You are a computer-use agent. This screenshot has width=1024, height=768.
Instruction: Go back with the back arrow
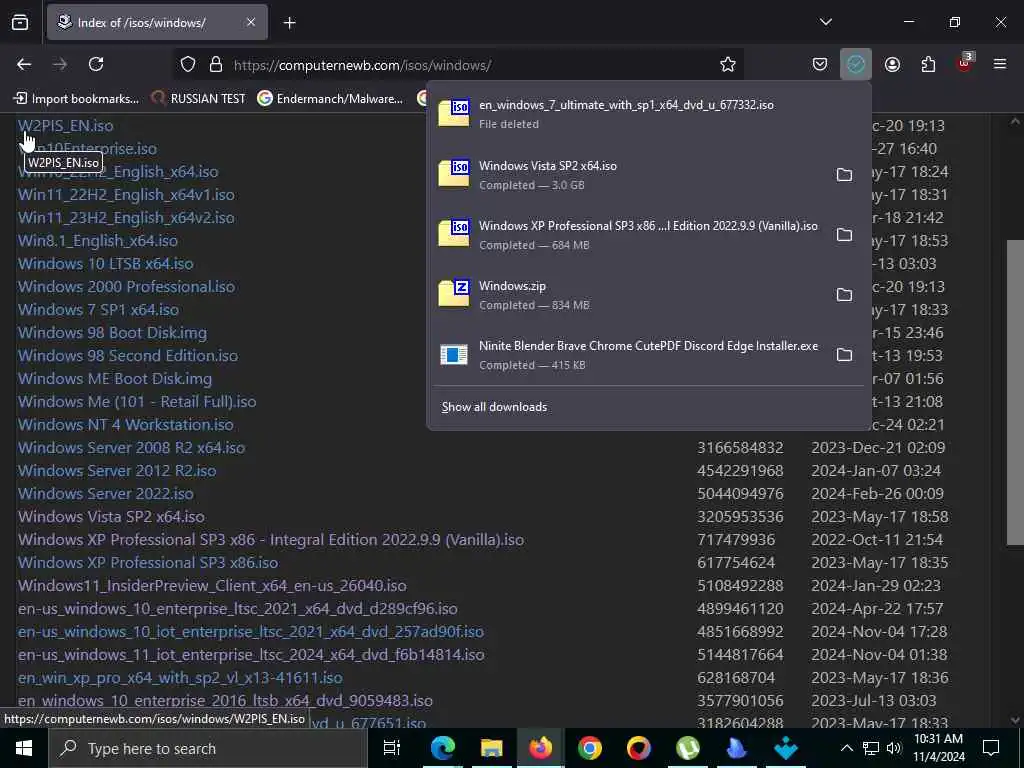click(24, 64)
